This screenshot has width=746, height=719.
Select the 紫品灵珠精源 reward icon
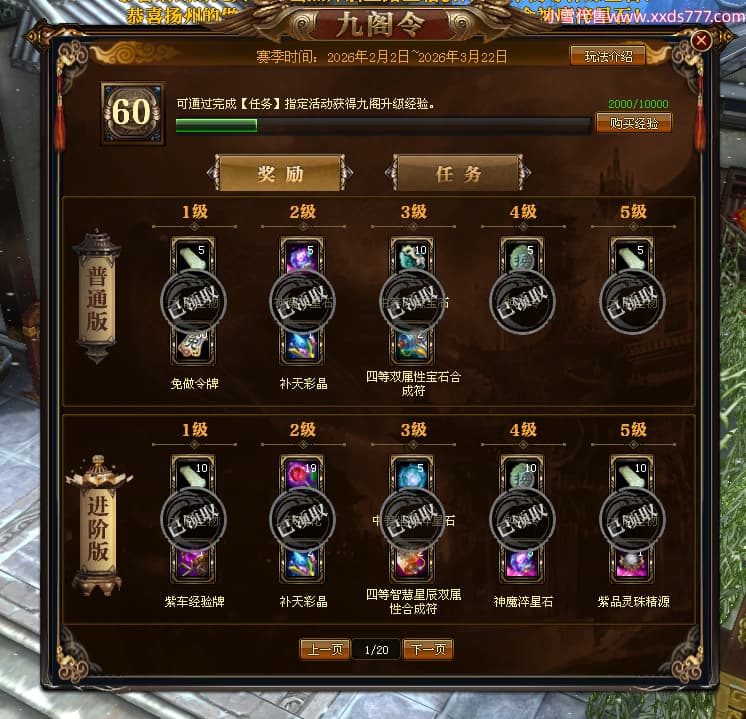click(632, 565)
